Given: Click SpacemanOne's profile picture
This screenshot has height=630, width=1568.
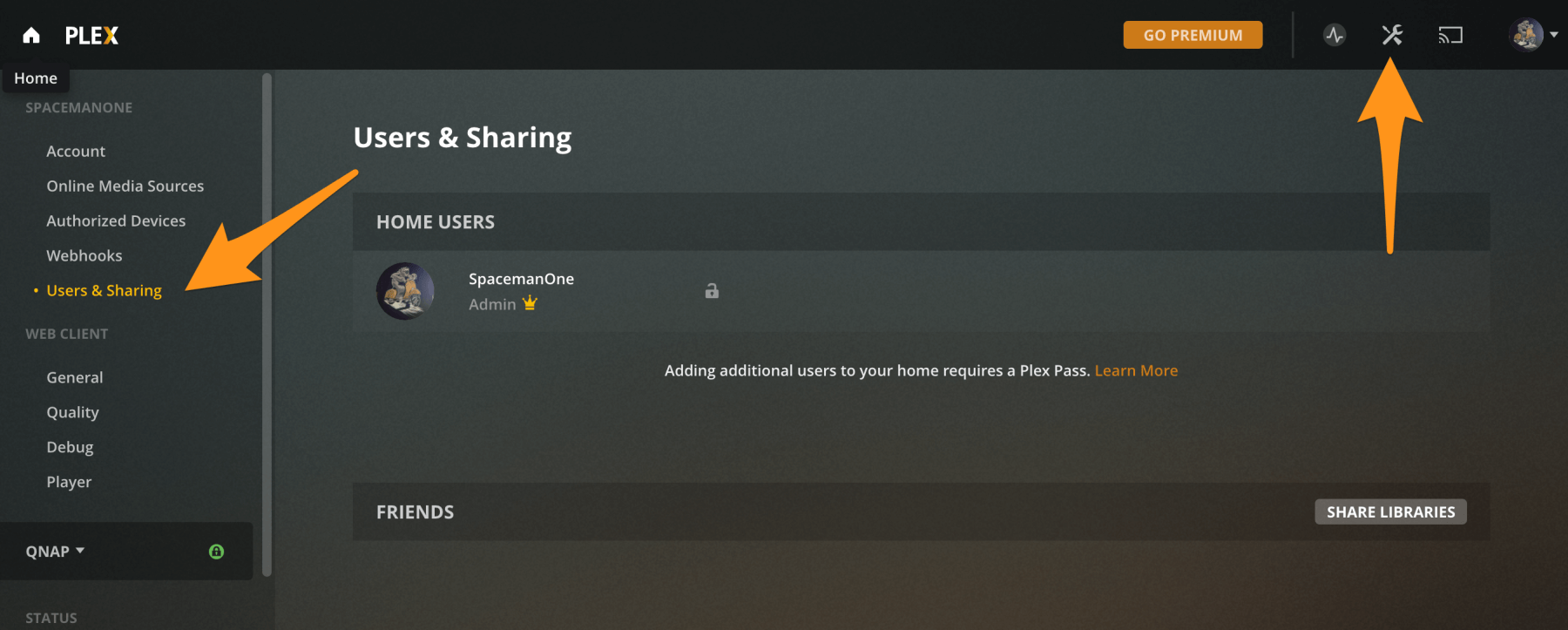Looking at the screenshot, I should 405,291.
